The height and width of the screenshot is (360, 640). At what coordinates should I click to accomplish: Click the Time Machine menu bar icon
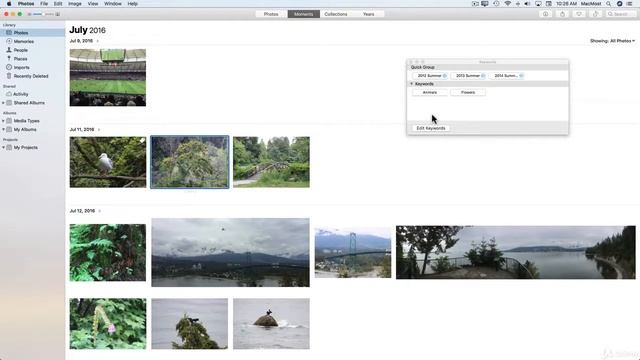(x=496, y=4)
